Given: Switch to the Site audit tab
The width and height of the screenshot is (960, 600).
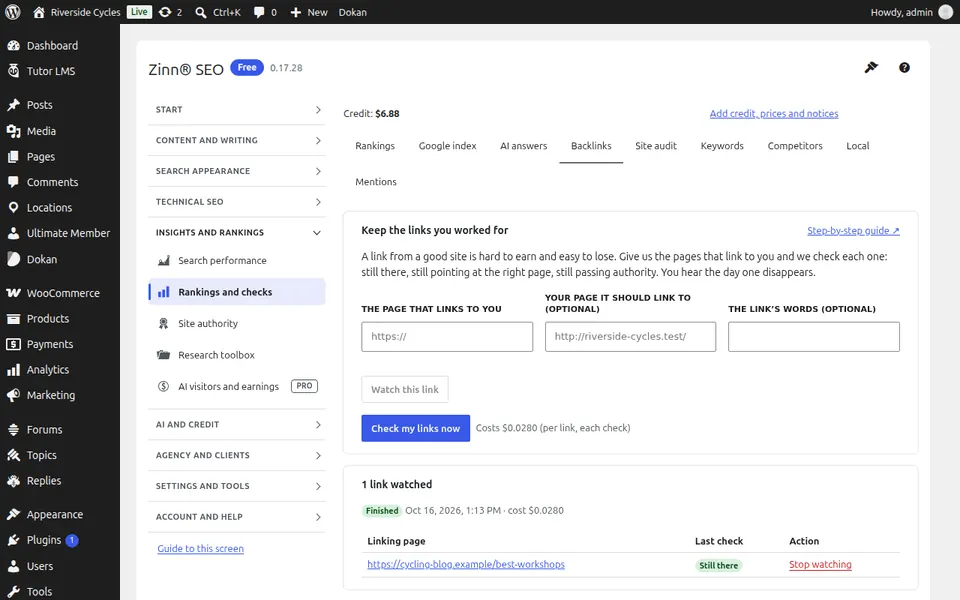Looking at the screenshot, I should (656, 146).
